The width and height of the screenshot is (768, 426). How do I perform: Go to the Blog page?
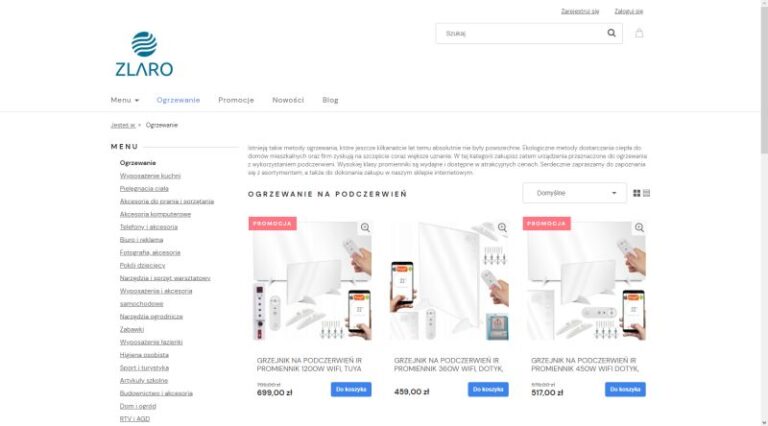click(x=330, y=100)
